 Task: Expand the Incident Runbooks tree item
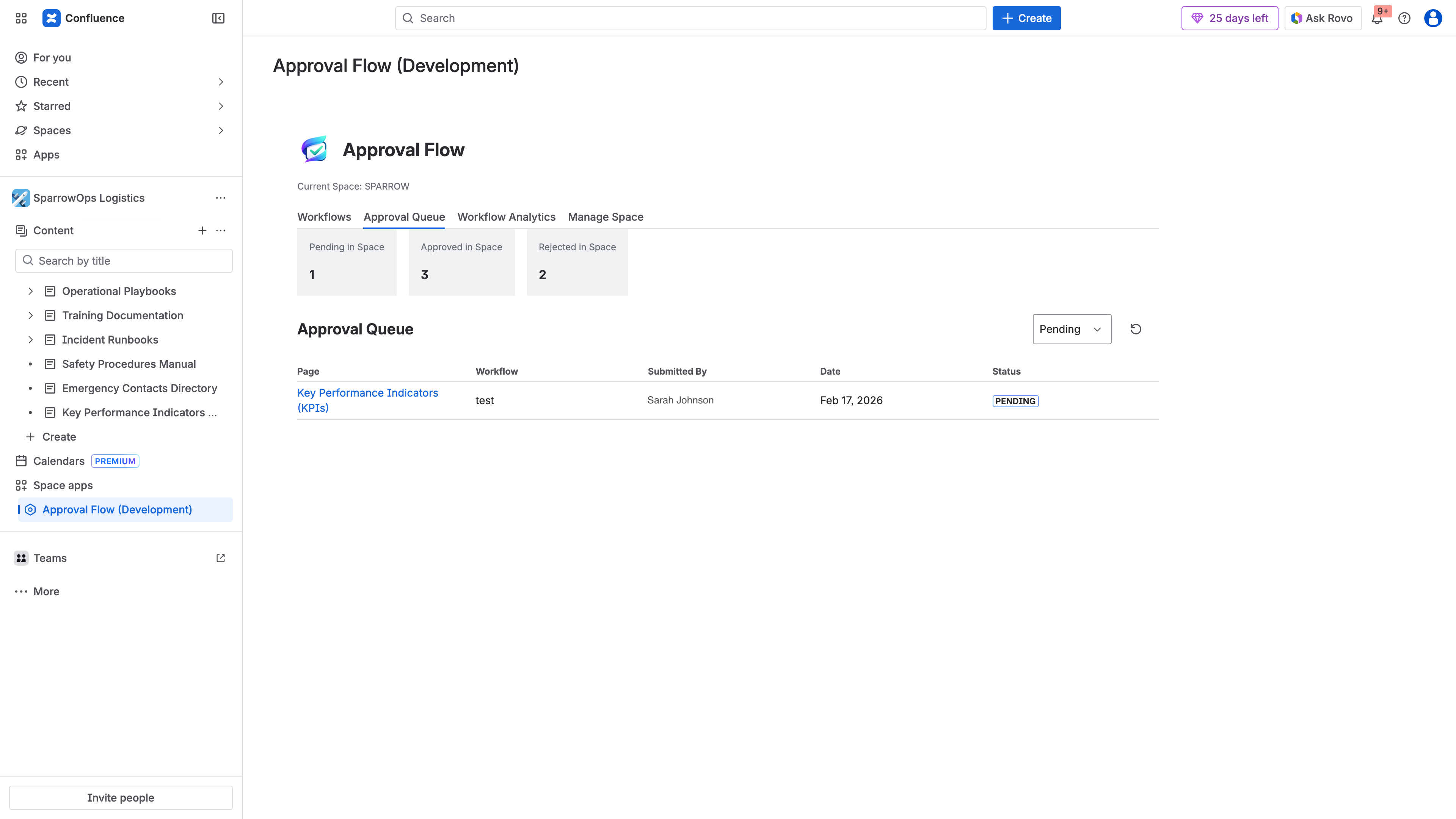click(30, 340)
